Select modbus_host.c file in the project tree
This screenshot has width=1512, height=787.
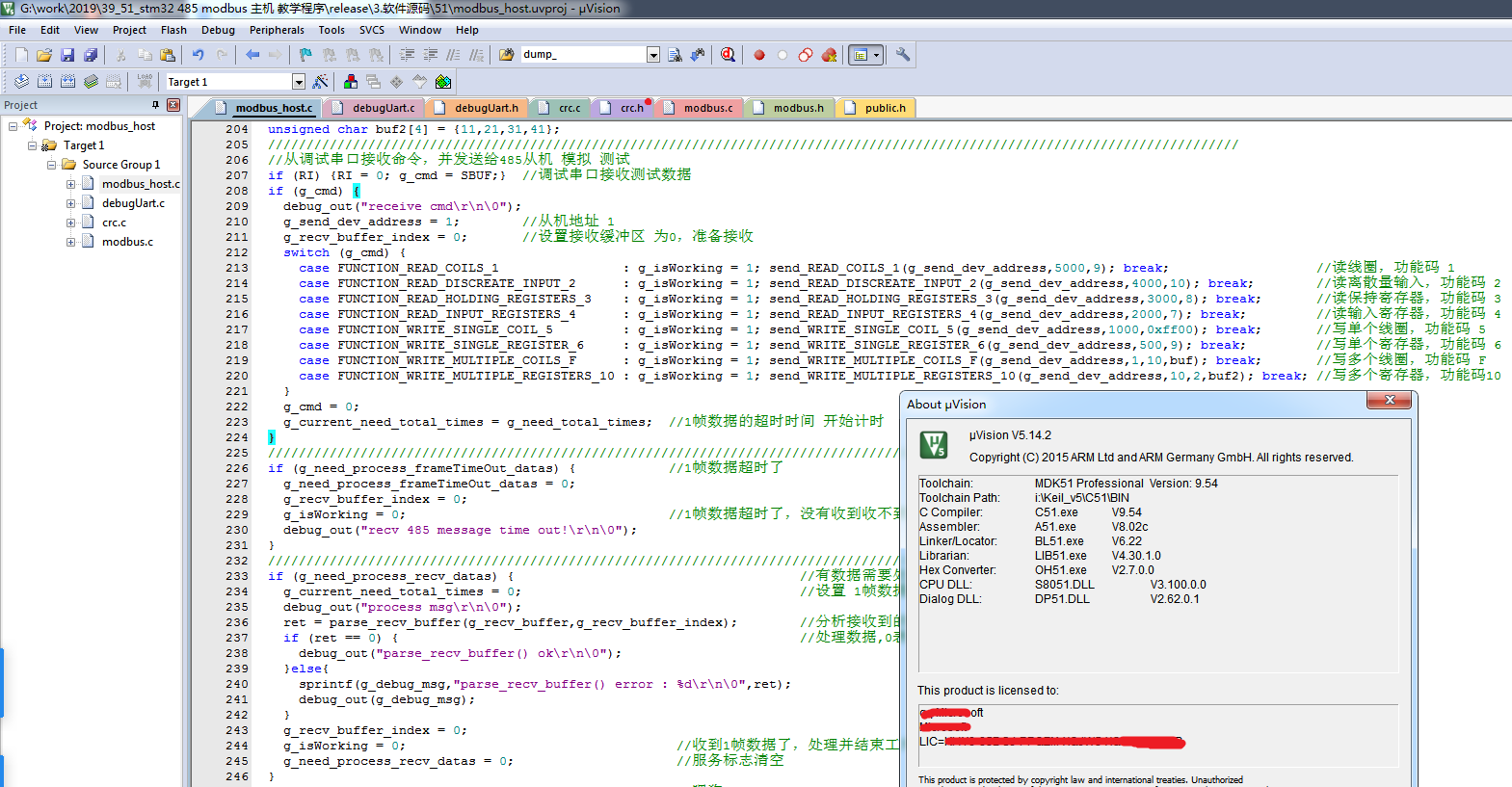click(x=141, y=184)
